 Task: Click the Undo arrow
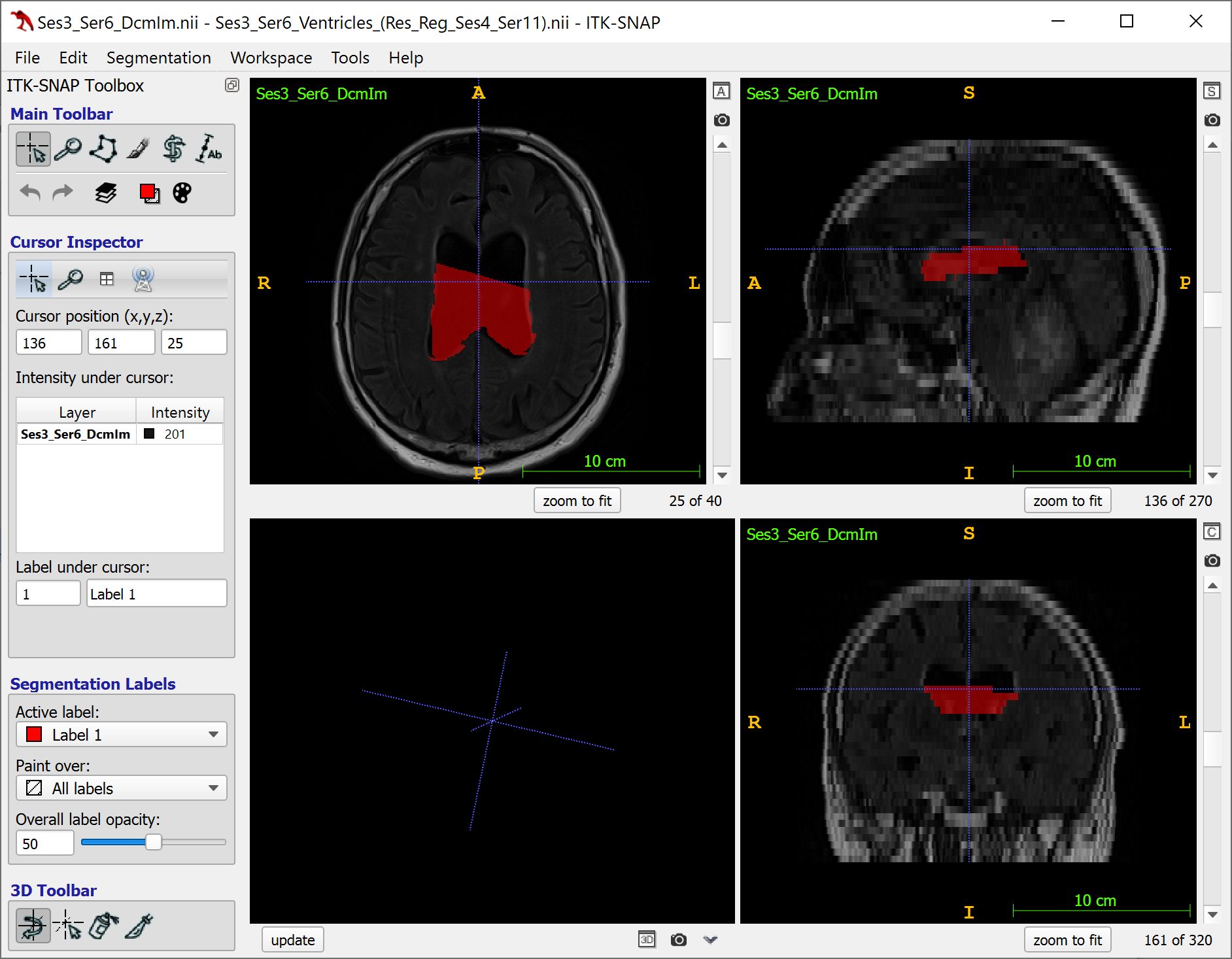pyautogui.click(x=29, y=193)
